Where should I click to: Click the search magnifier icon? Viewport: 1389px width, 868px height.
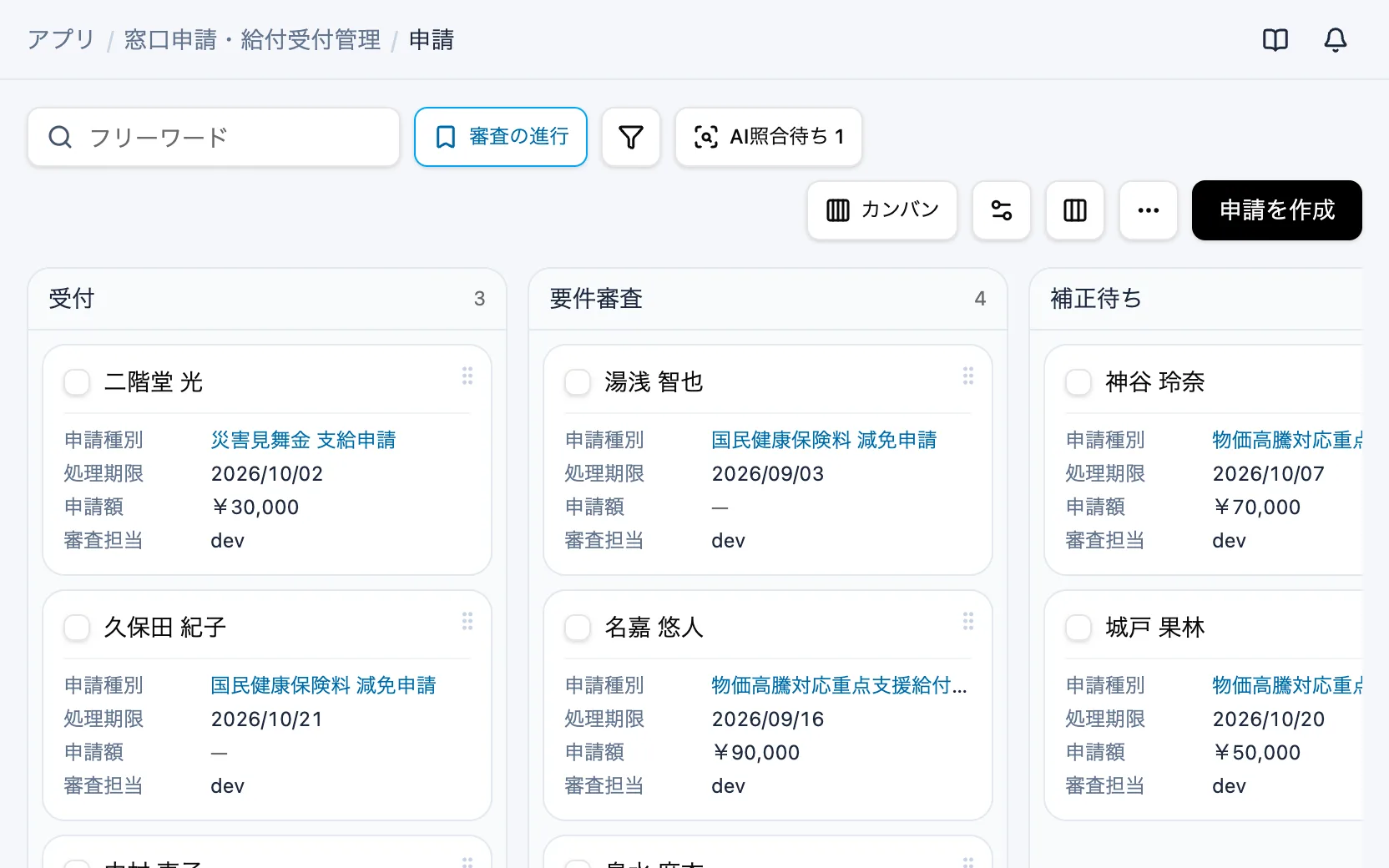coord(60,137)
